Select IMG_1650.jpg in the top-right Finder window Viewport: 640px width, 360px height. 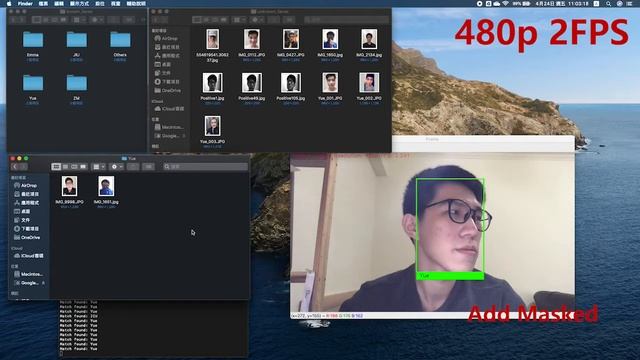coord(330,39)
